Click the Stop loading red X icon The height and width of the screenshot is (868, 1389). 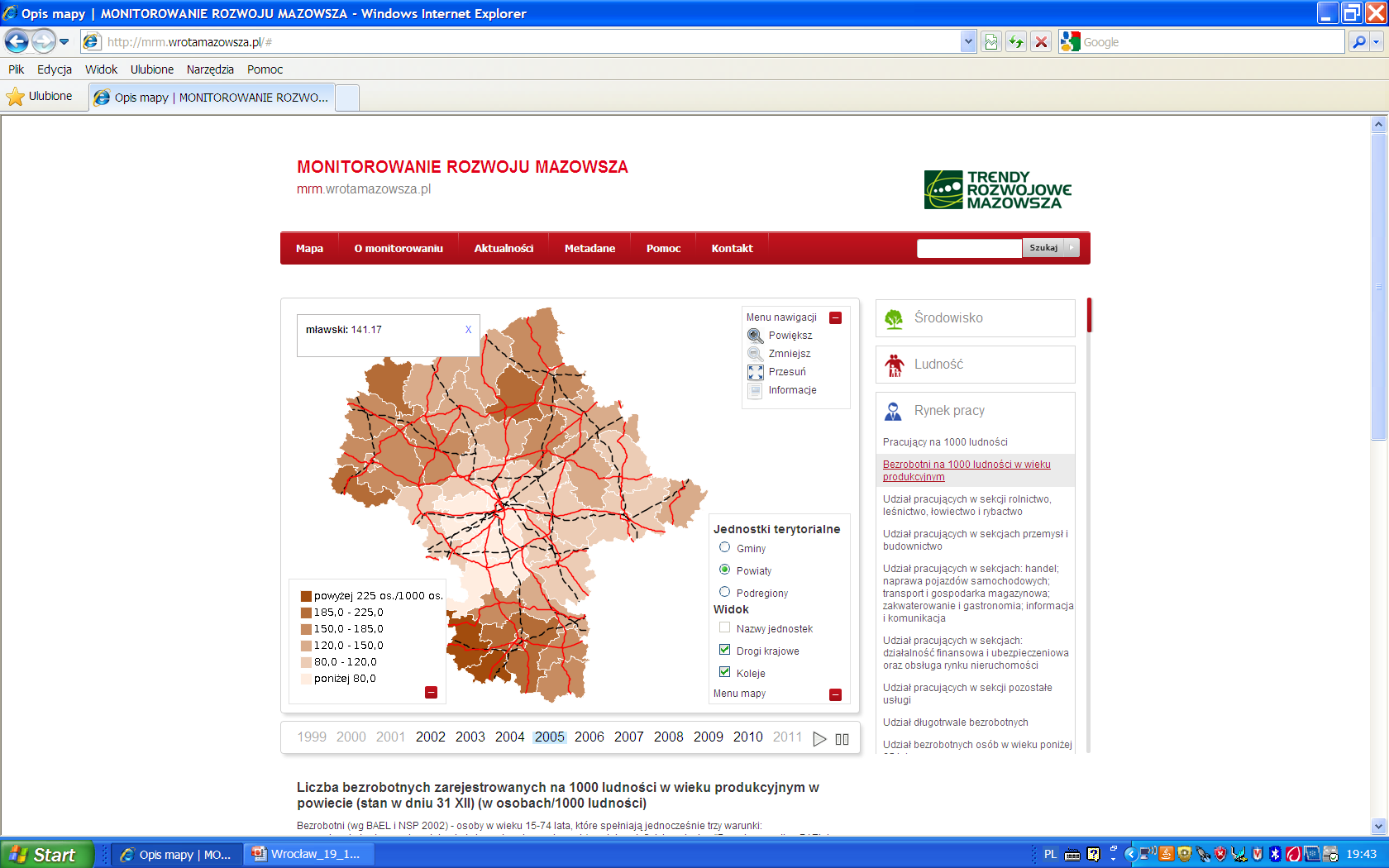pyautogui.click(x=1042, y=41)
